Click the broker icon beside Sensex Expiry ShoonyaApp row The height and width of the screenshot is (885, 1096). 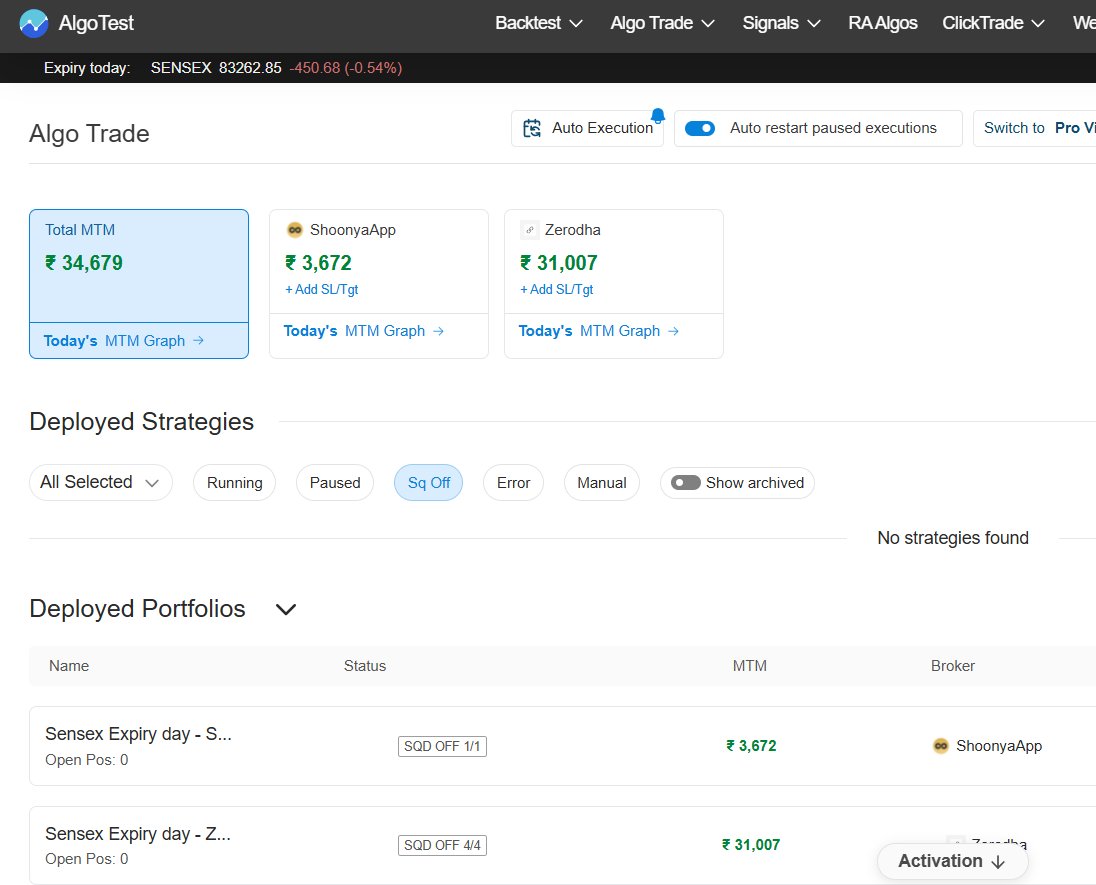point(940,745)
